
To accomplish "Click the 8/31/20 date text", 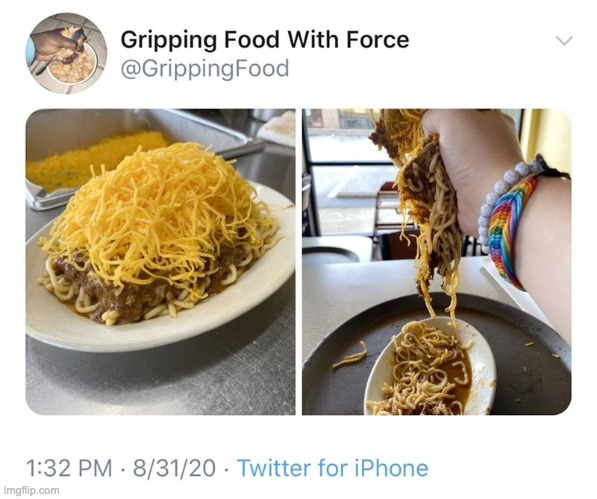I will pos(174,468).
